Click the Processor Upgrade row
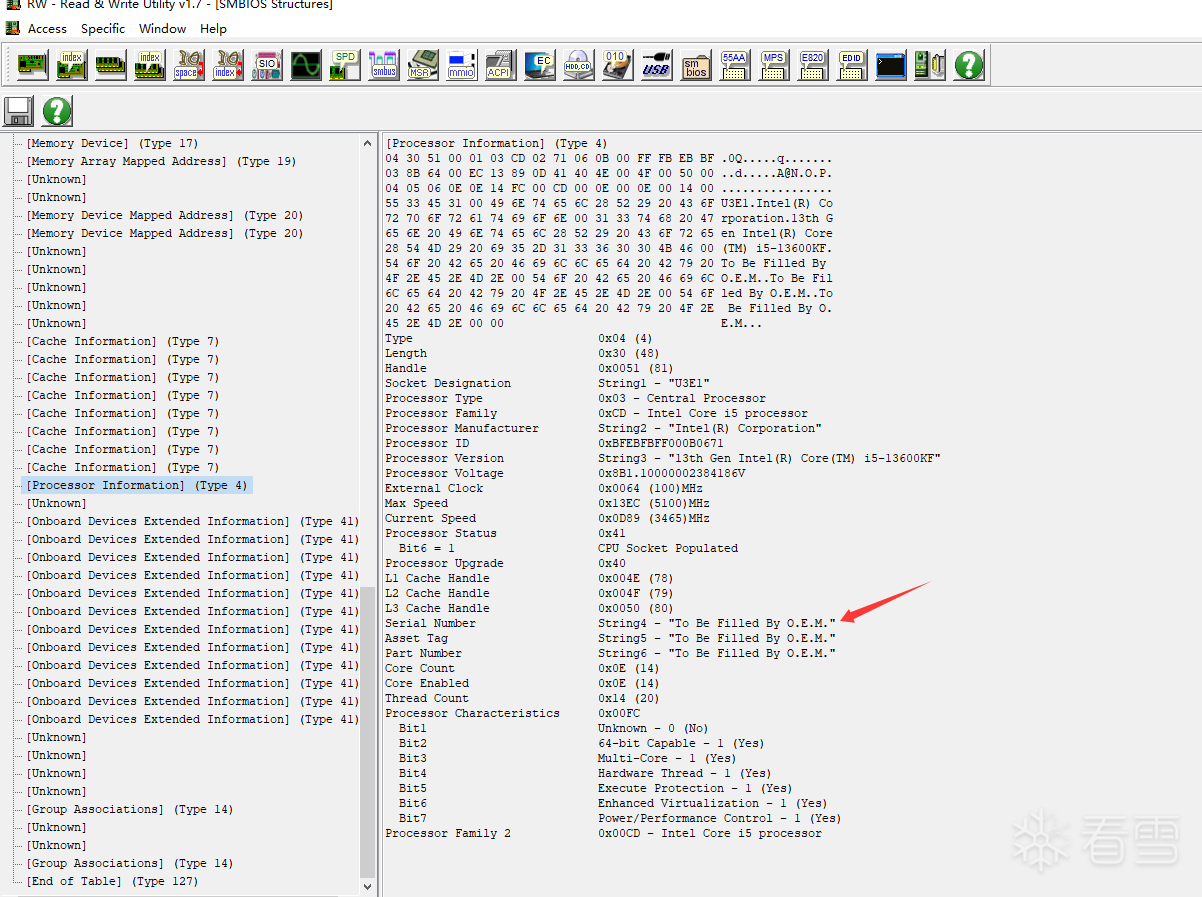This screenshot has height=897, width=1202. (505, 563)
